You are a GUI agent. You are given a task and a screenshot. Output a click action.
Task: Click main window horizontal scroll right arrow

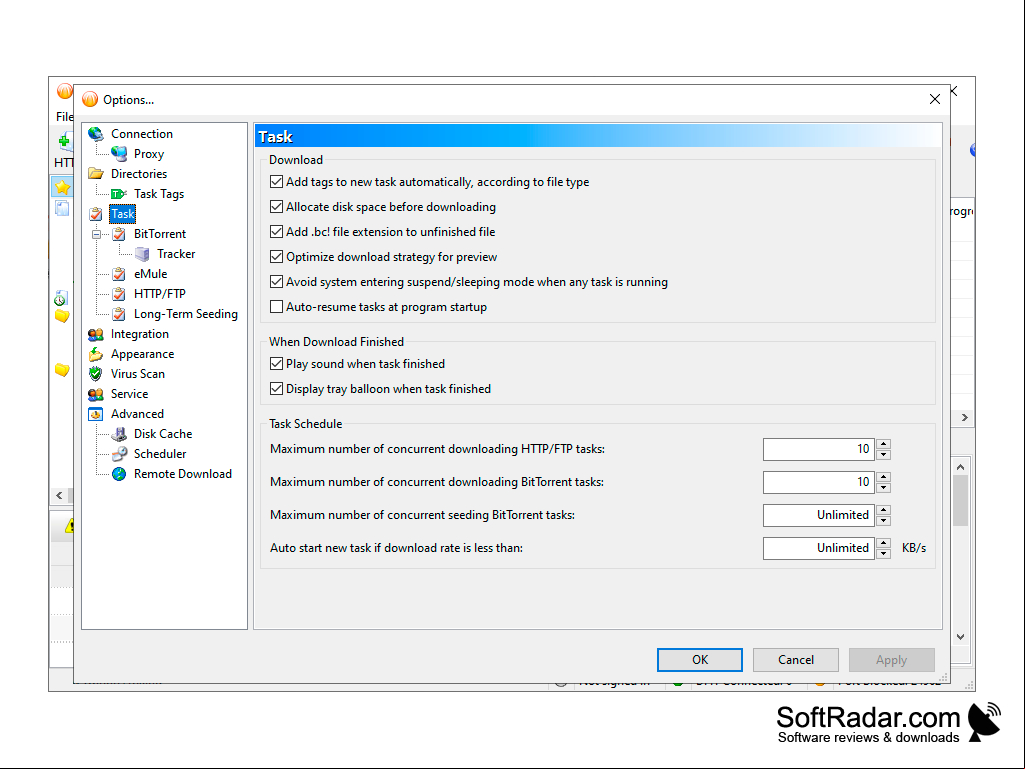pos(965,417)
